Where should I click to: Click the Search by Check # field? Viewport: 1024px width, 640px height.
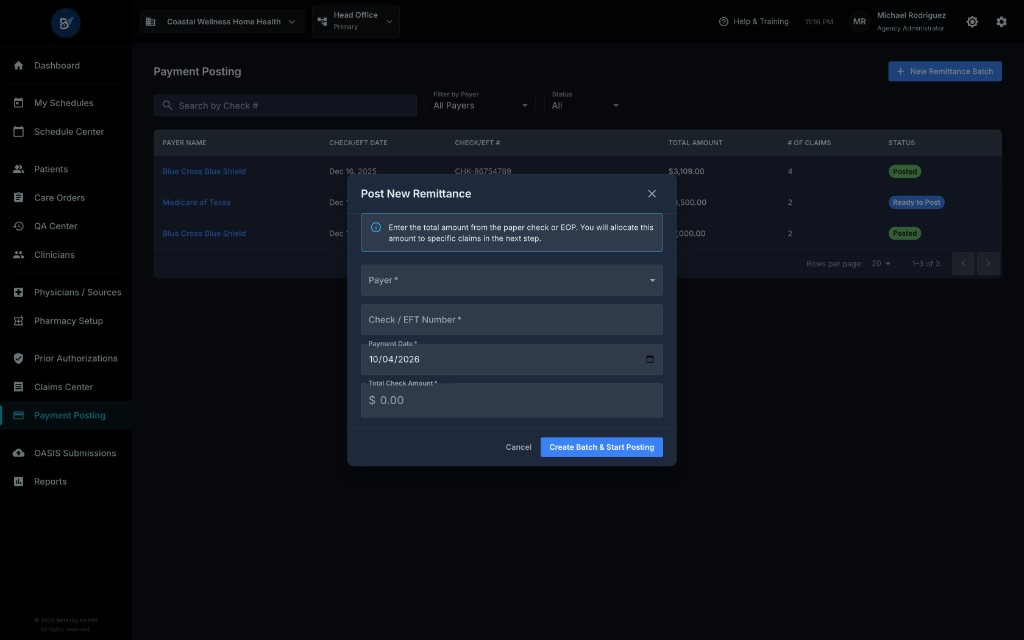(x=285, y=105)
